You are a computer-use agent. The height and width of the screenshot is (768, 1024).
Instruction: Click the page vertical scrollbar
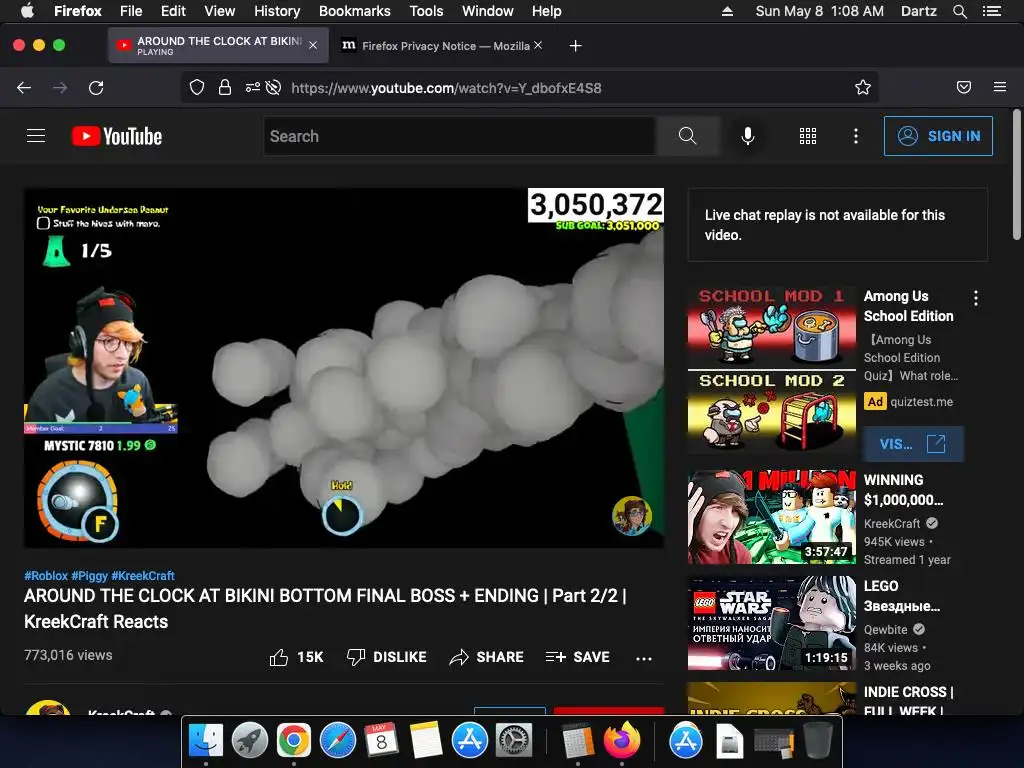1016,175
